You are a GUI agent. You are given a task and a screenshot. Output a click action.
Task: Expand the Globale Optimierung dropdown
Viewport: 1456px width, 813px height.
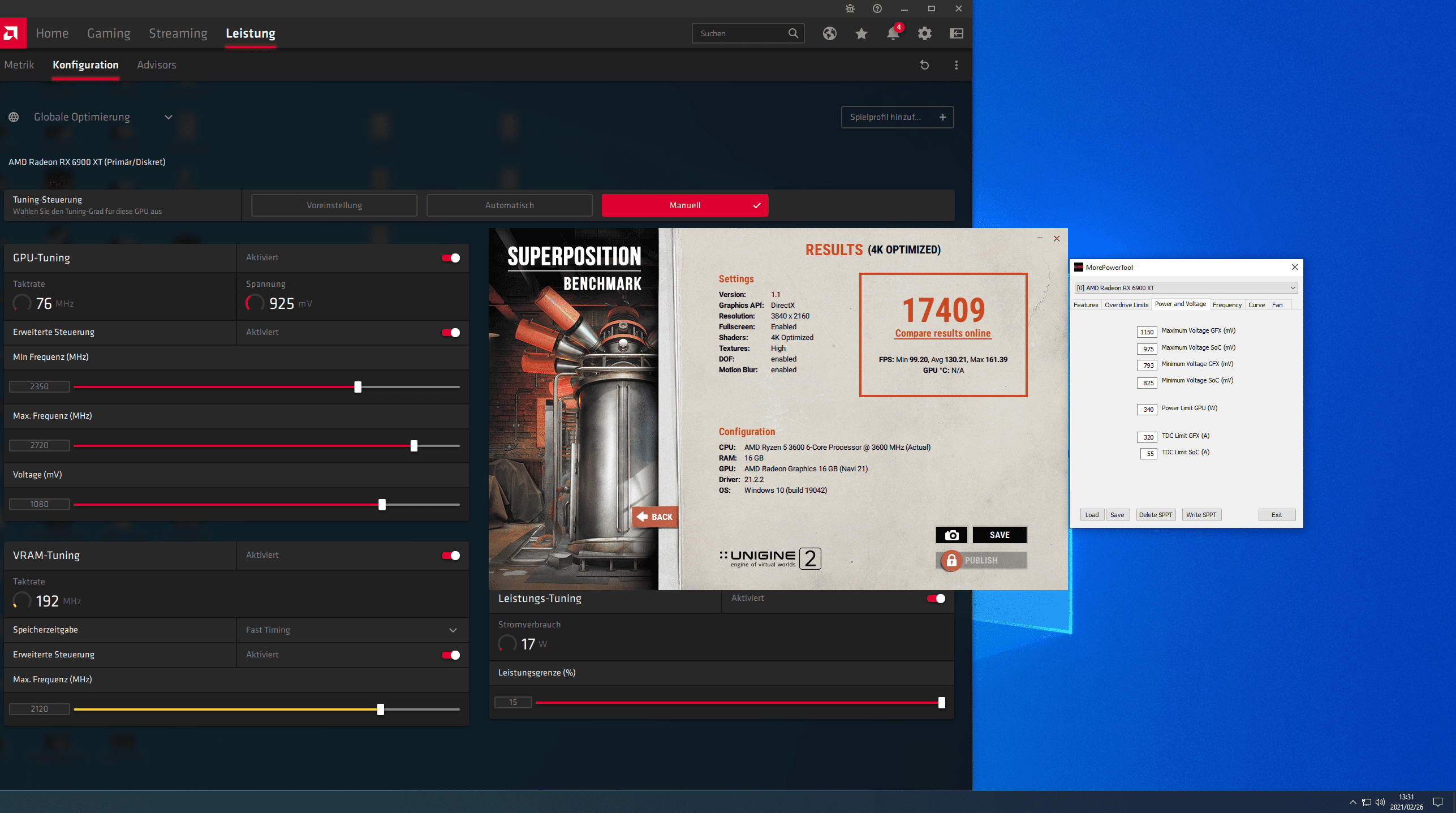tap(168, 117)
